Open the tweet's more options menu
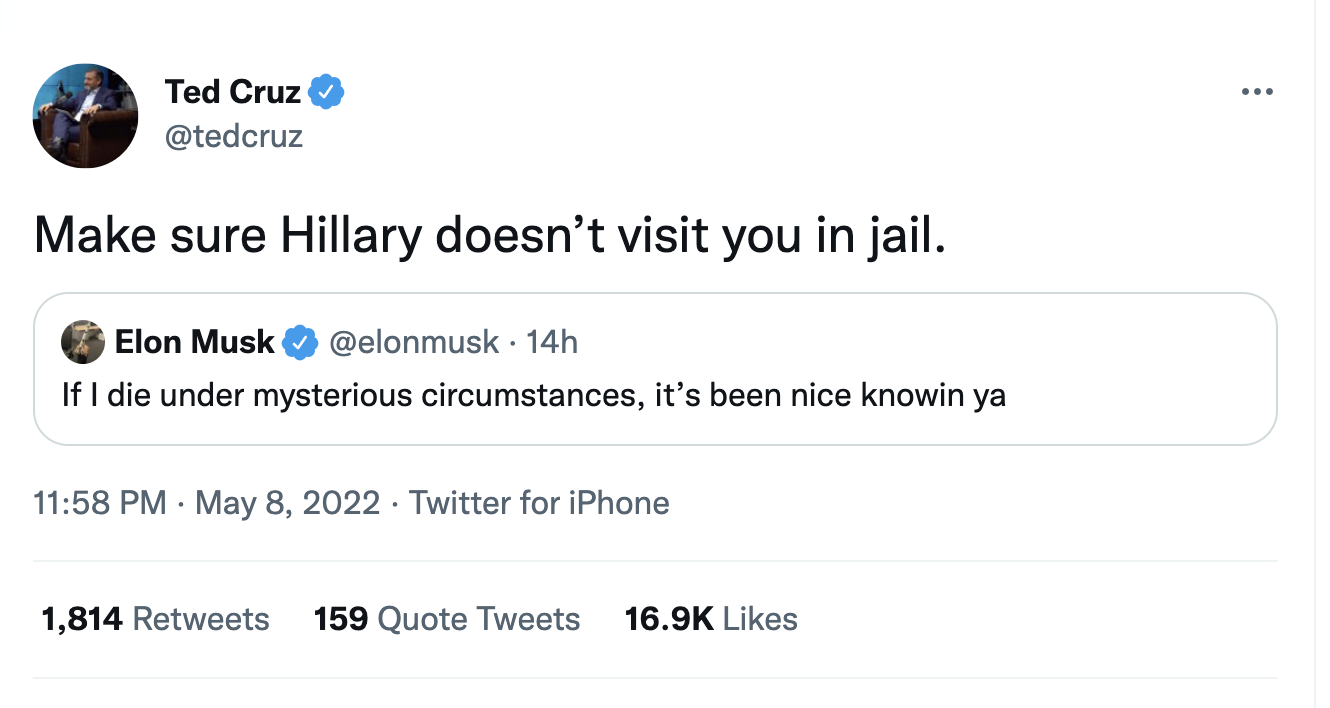Image resolution: width=1330 pixels, height=708 pixels. 1256,92
